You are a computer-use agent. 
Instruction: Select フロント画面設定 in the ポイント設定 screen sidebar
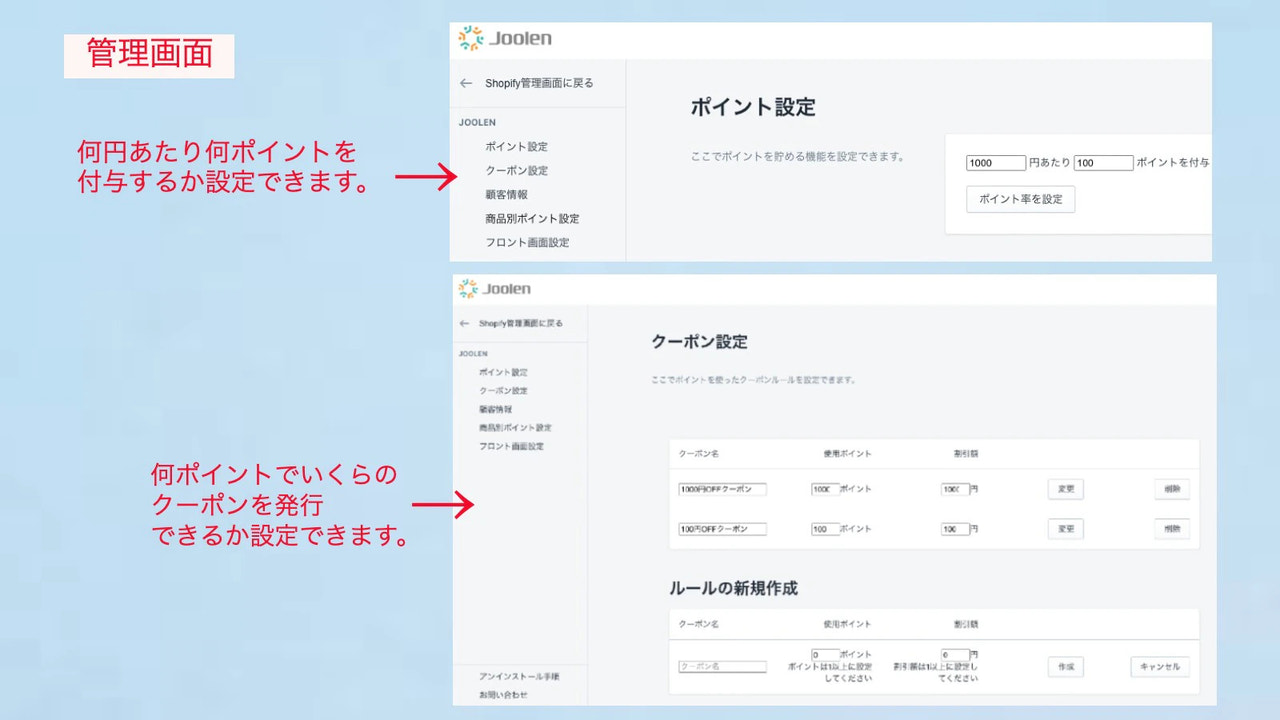(x=528, y=242)
